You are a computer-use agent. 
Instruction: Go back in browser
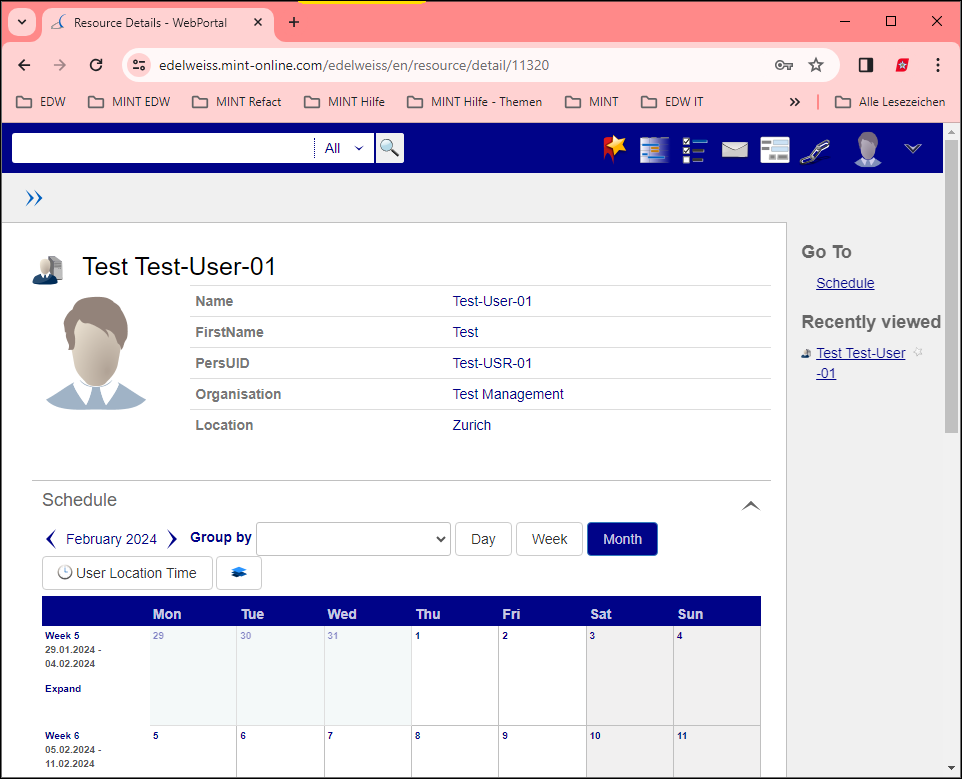(x=25, y=65)
